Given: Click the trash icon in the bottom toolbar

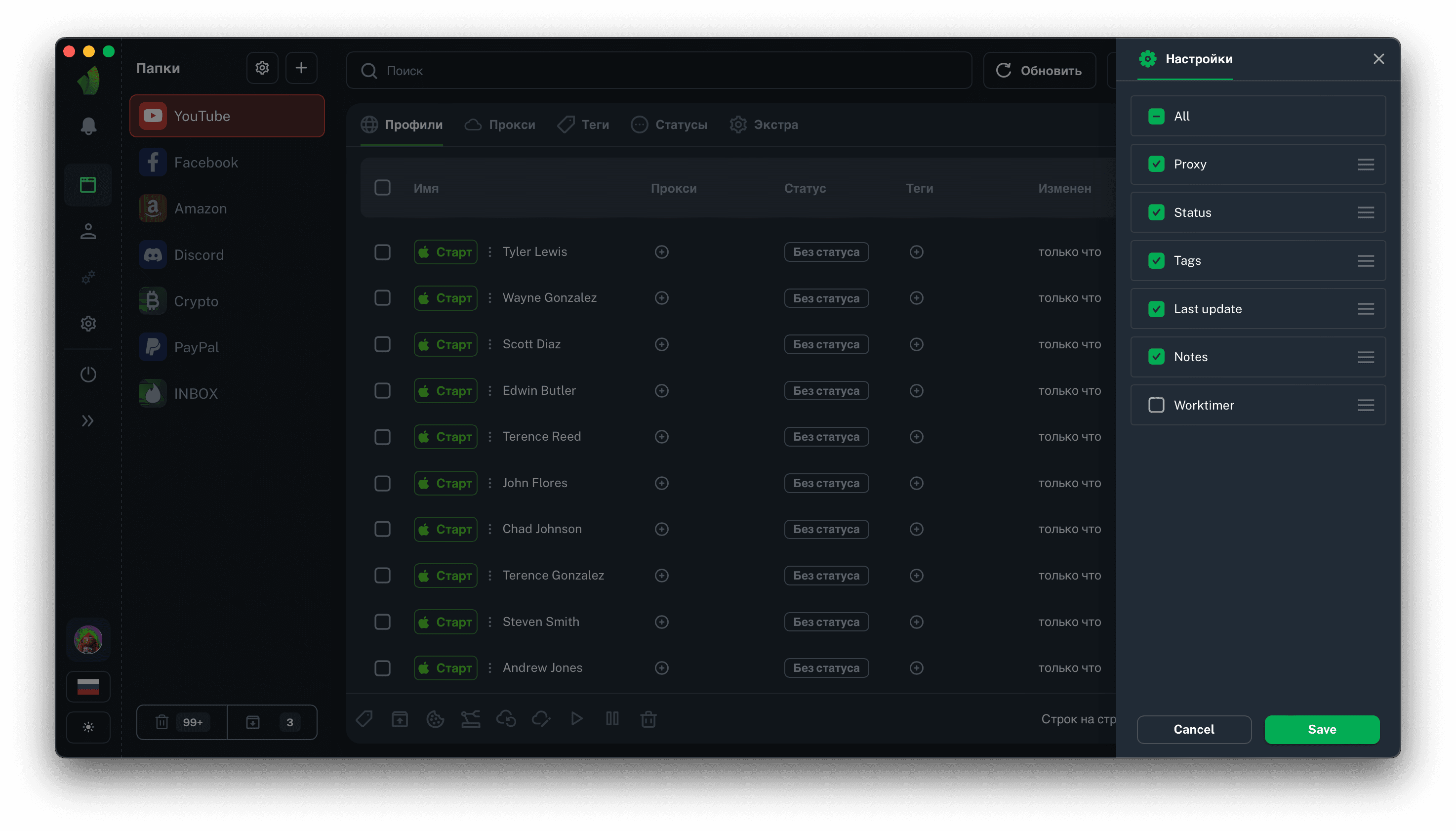Looking at the screenshot, I should (x=648, y=719).
